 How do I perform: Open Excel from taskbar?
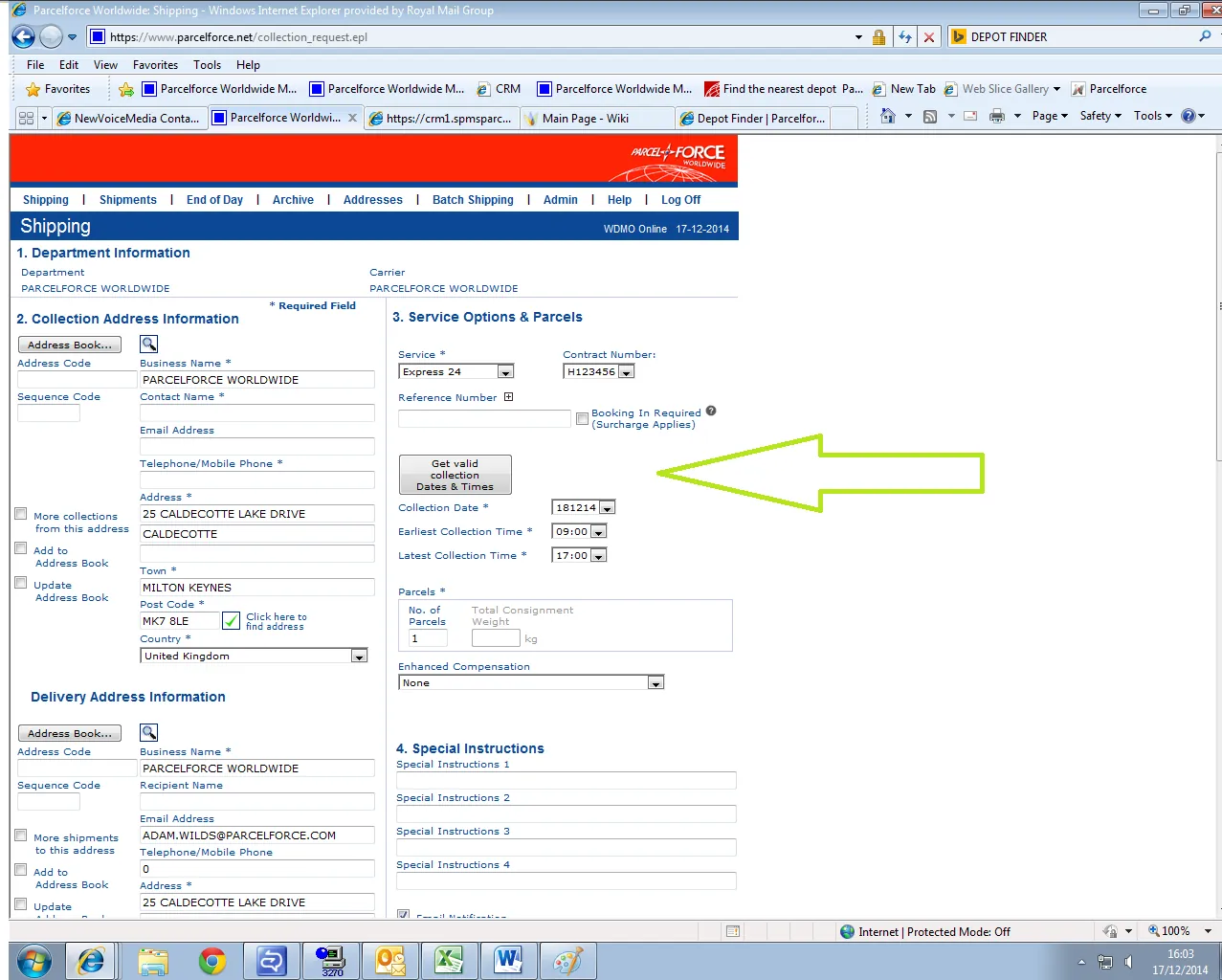[x=449, y=961]
